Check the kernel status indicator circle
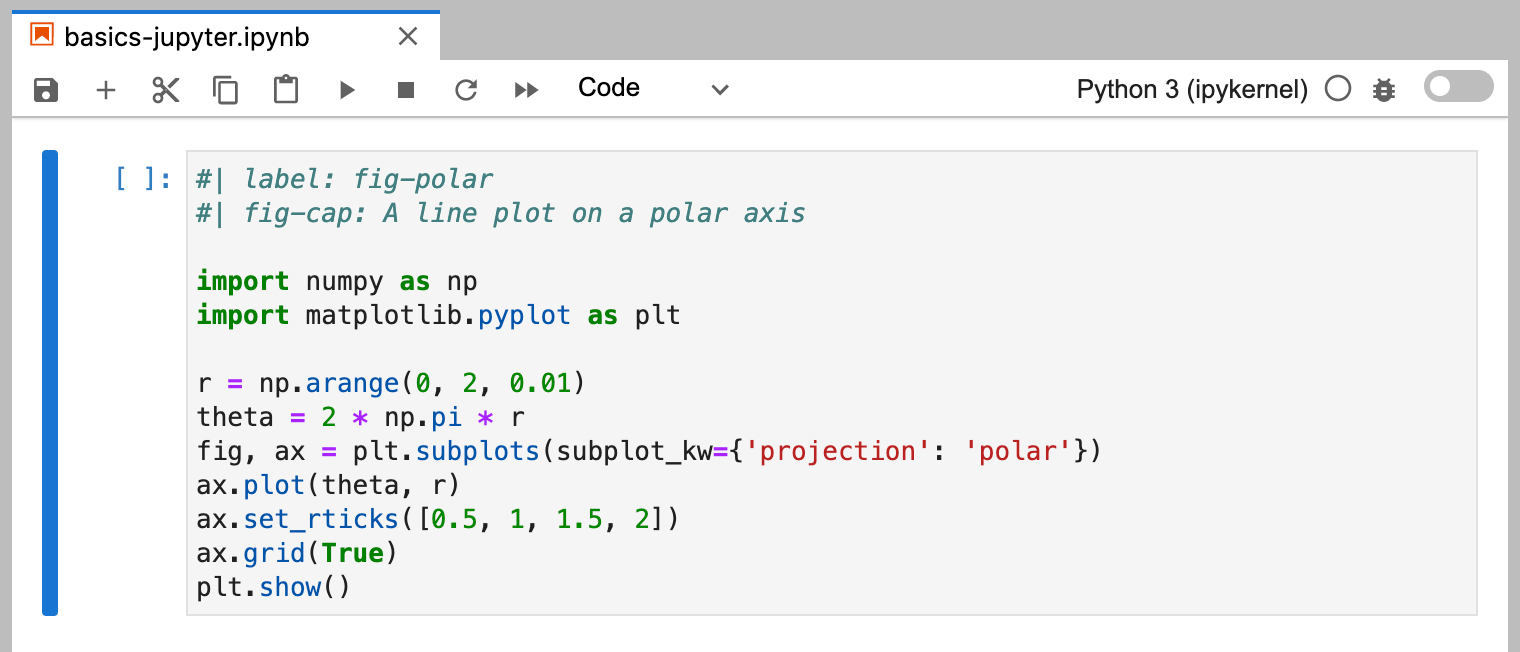Screen dimensions: 1520x652 (1337, 88)
